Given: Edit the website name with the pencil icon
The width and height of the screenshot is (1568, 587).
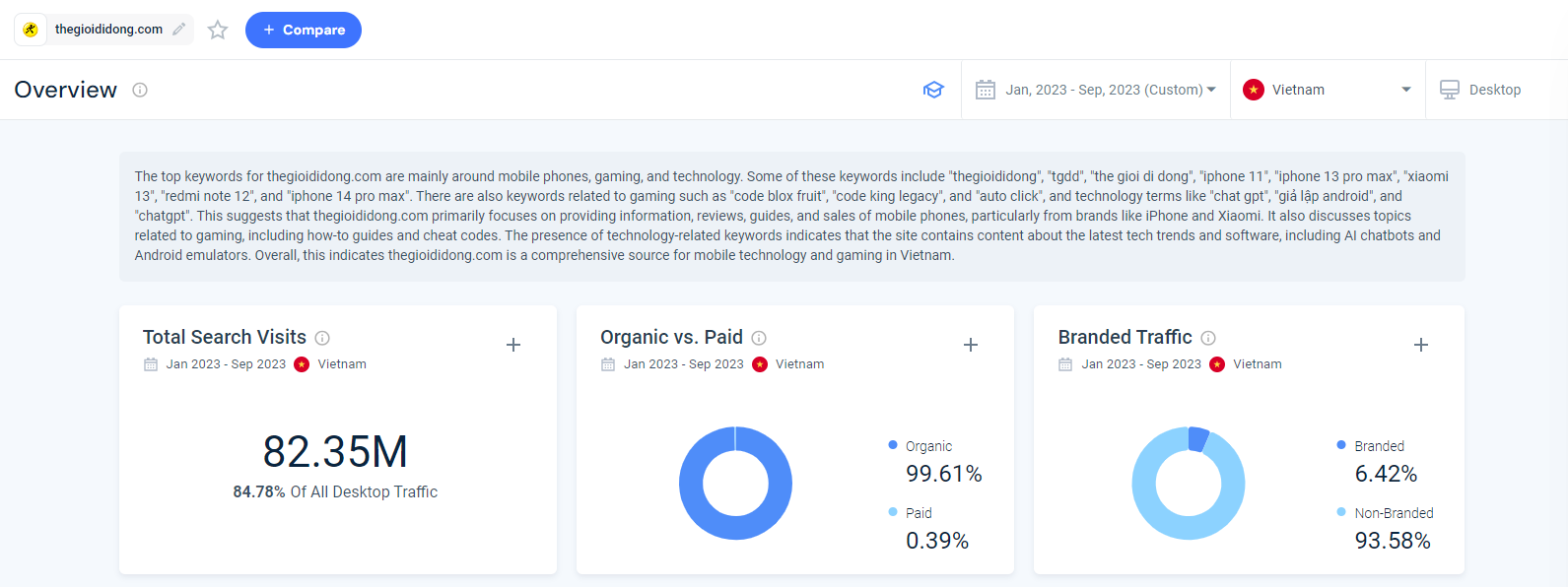Looking at the screenshot, I should click(178, 30).
